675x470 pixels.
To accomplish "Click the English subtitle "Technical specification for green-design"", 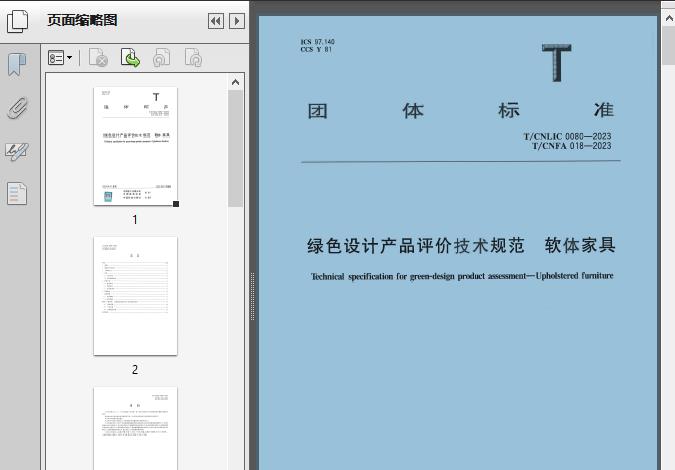I will pos(382,276).
